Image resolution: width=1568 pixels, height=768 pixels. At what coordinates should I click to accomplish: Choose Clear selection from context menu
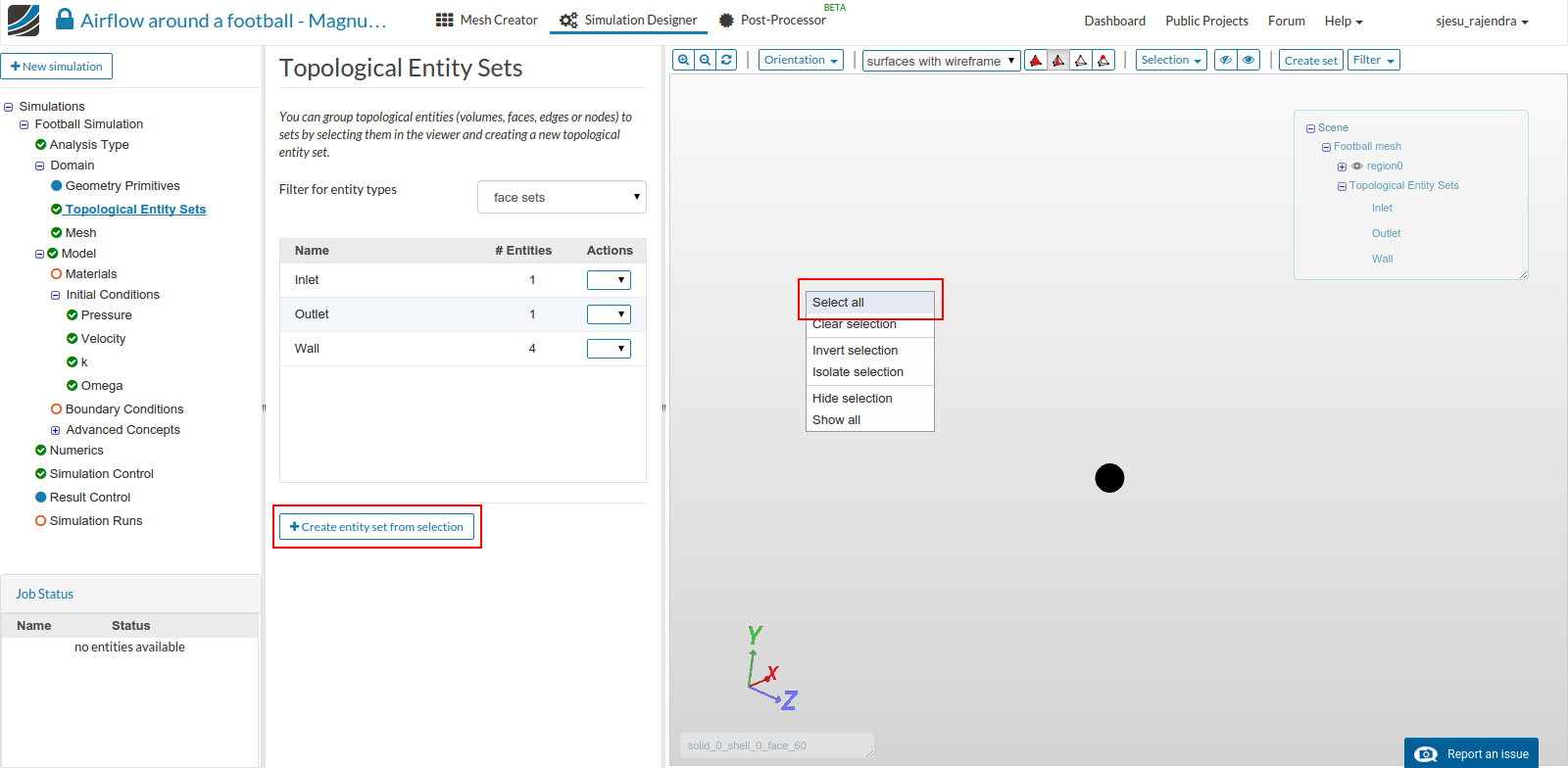click(870, 324)
